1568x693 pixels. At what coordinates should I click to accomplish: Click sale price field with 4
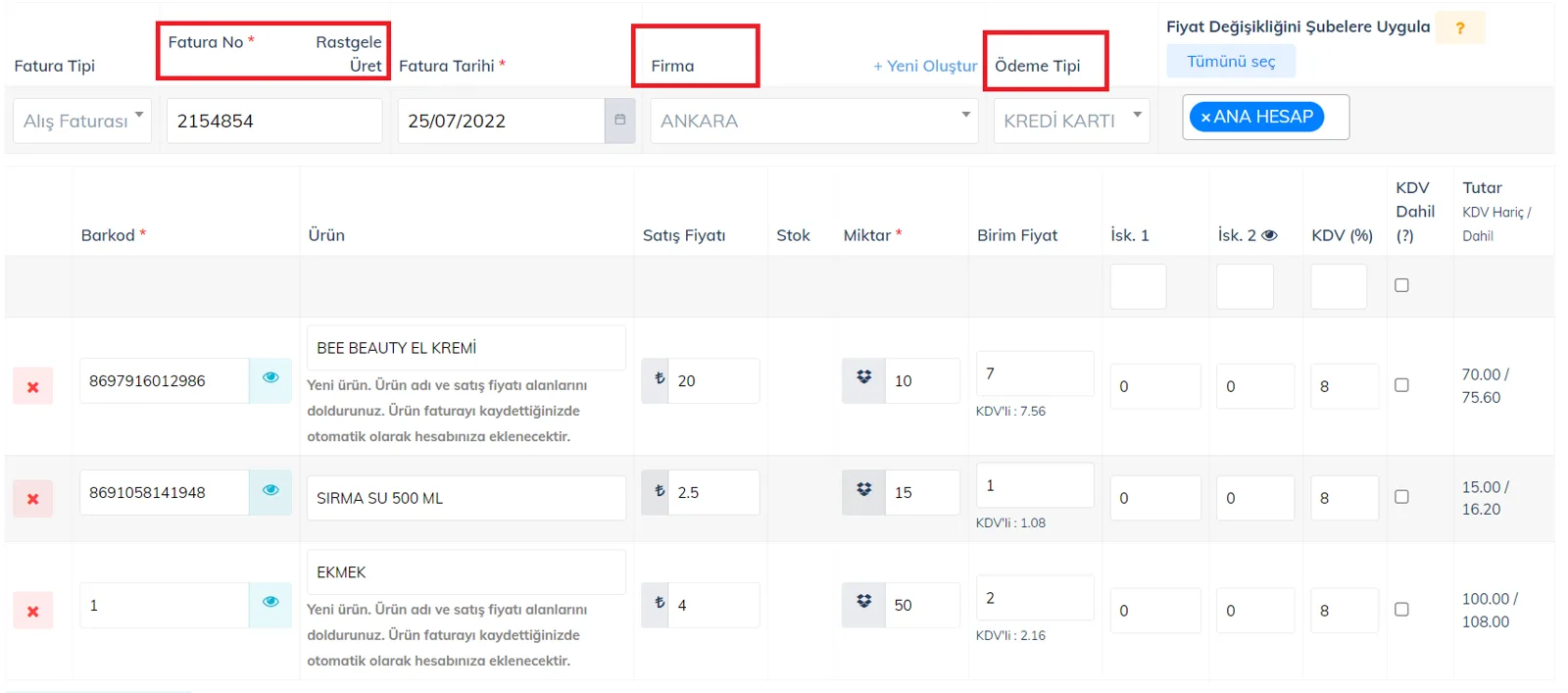pyautogui.click(x=713, y=605)
